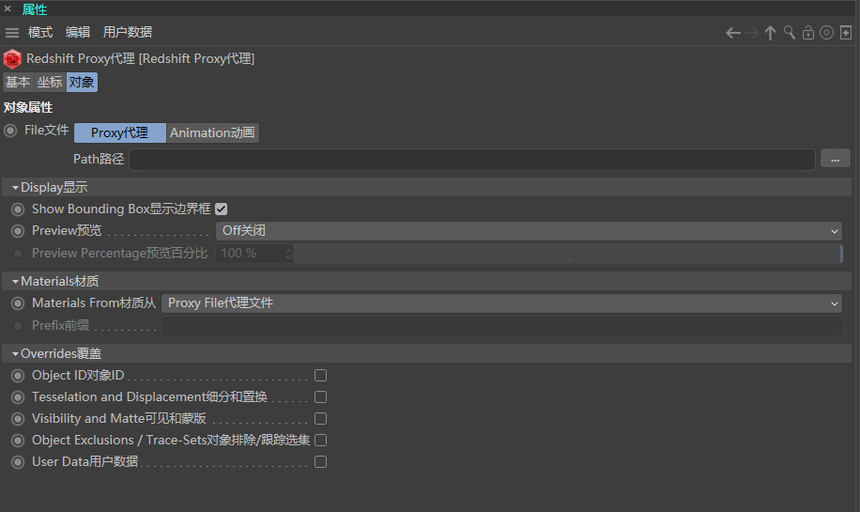
Task: Click the 对象属性 heading
Action: point(29,107)
